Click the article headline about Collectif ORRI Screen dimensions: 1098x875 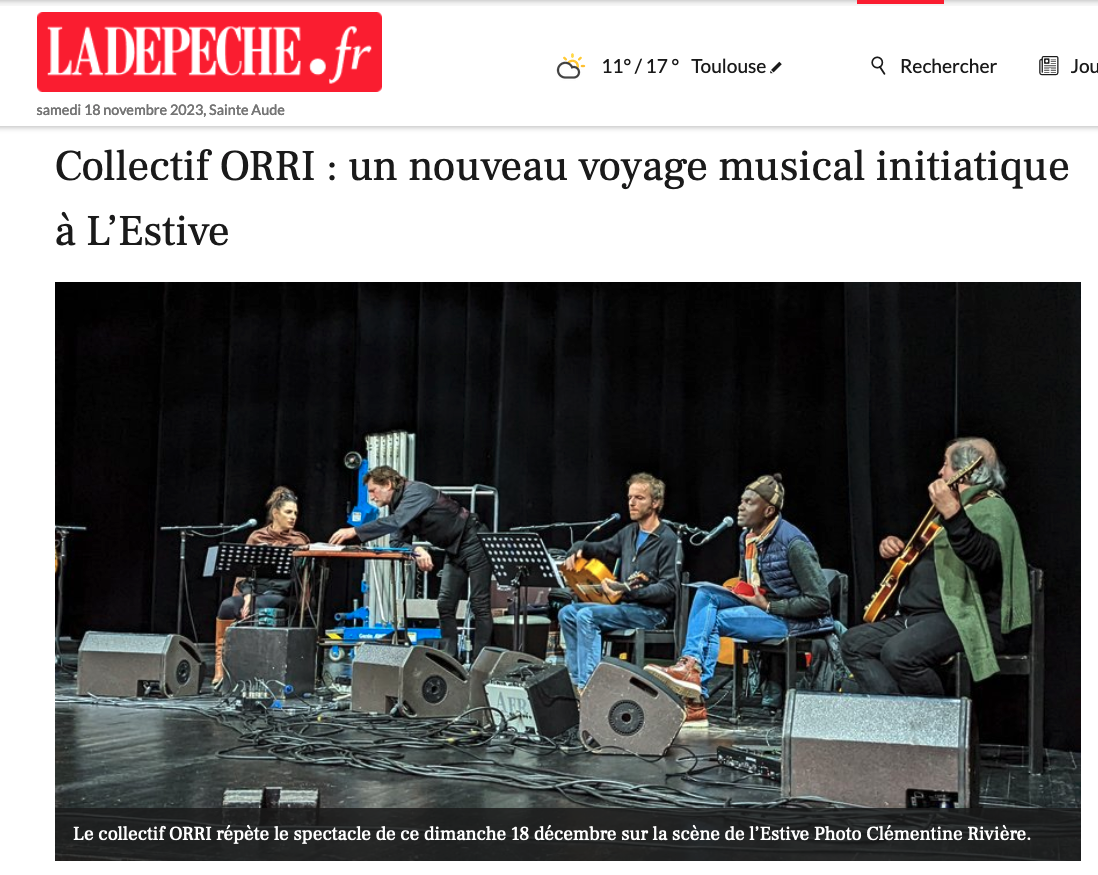tap(562, 199)
